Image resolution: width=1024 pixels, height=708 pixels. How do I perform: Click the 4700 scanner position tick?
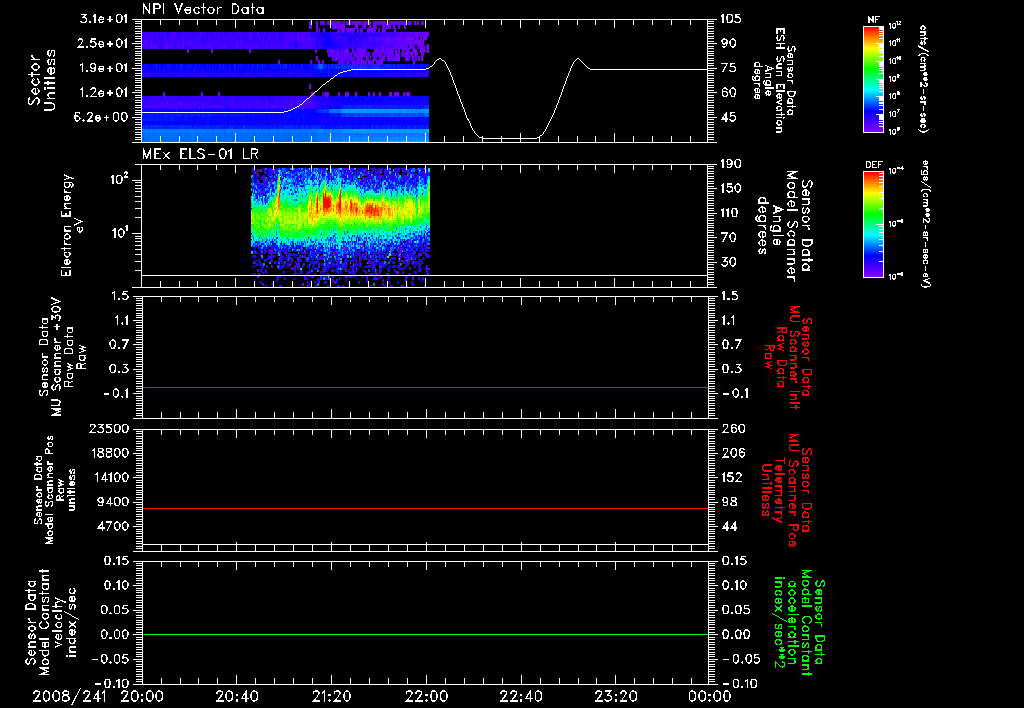coord(113,526)
